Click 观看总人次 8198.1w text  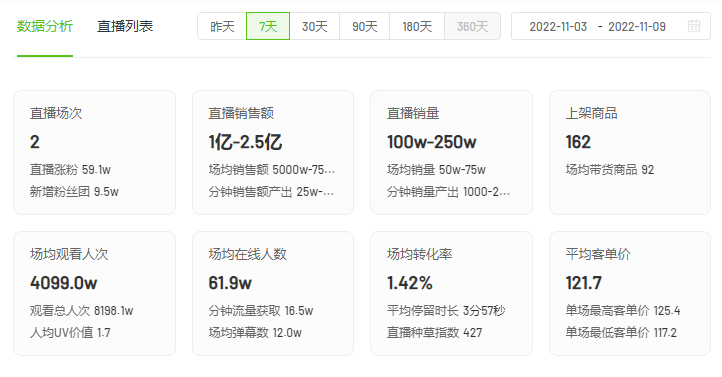82,311
